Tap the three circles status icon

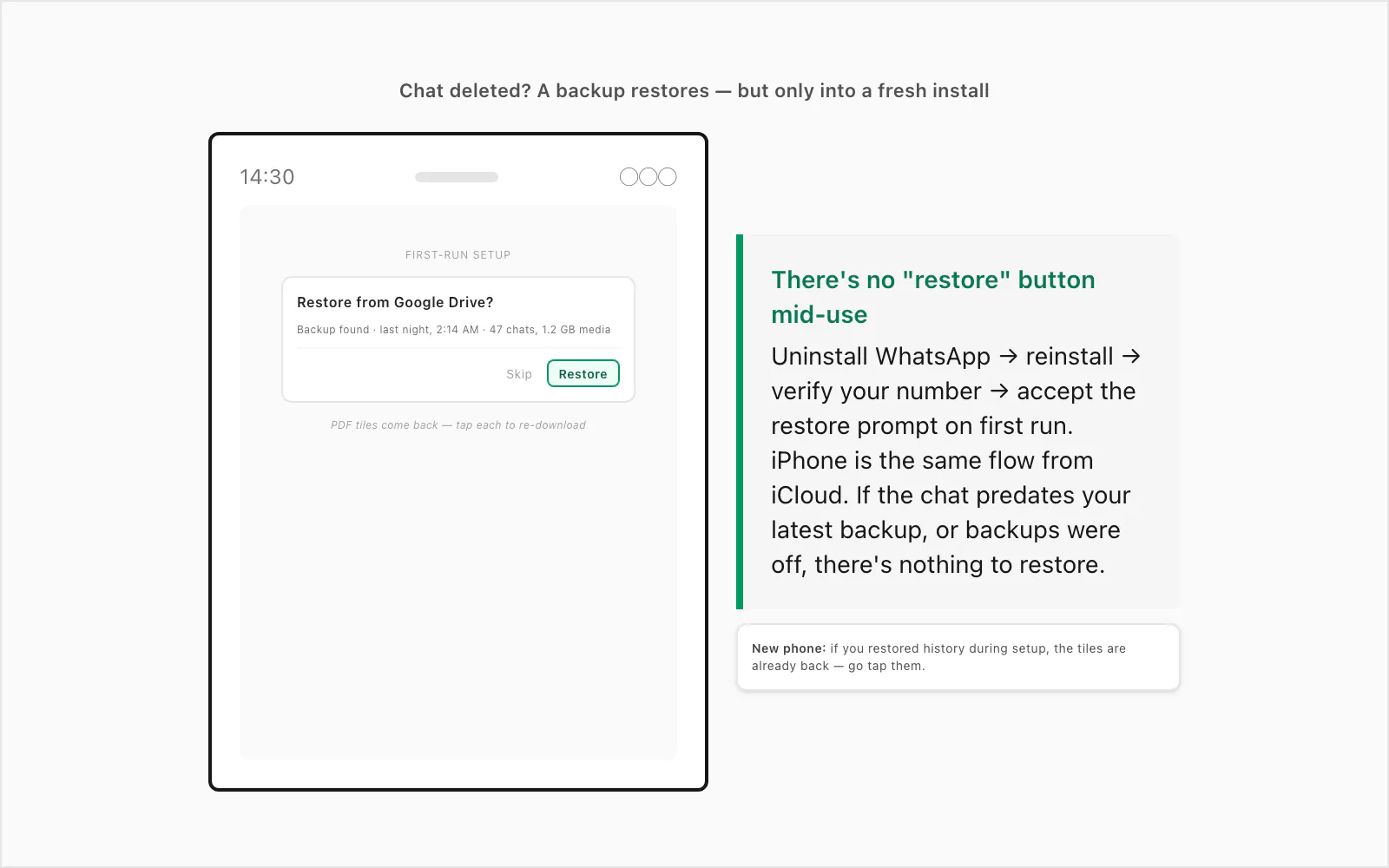tap(648, 177)
